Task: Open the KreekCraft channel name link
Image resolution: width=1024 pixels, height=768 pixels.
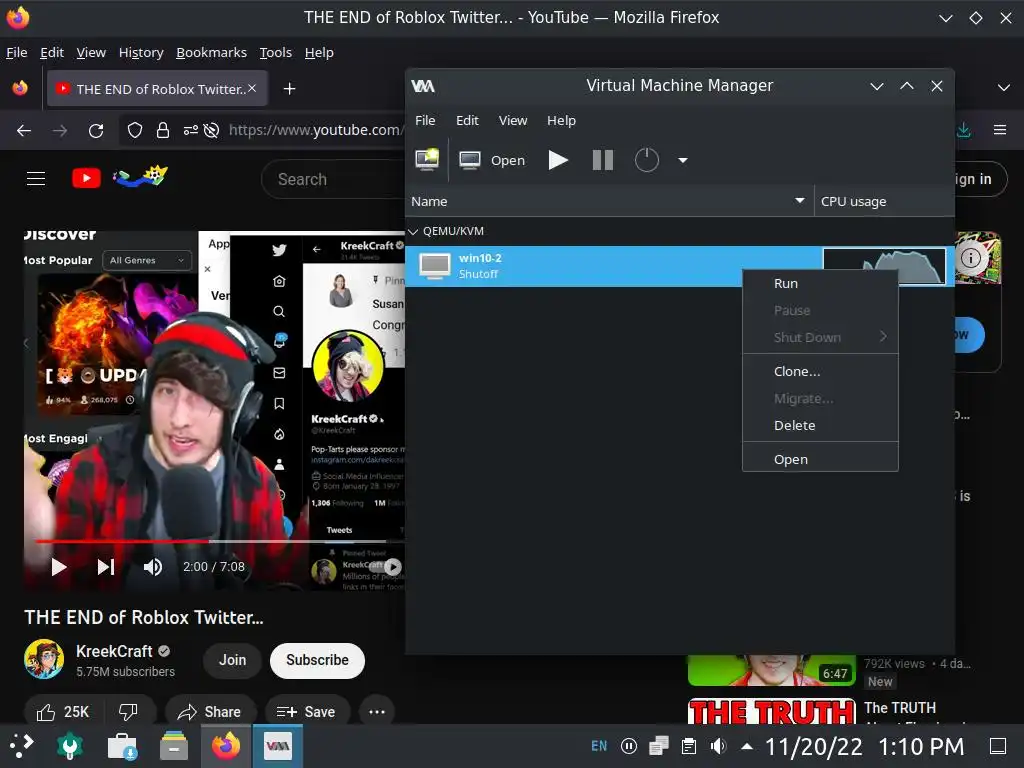Action: pyautogui.click(x=114, y=651)
